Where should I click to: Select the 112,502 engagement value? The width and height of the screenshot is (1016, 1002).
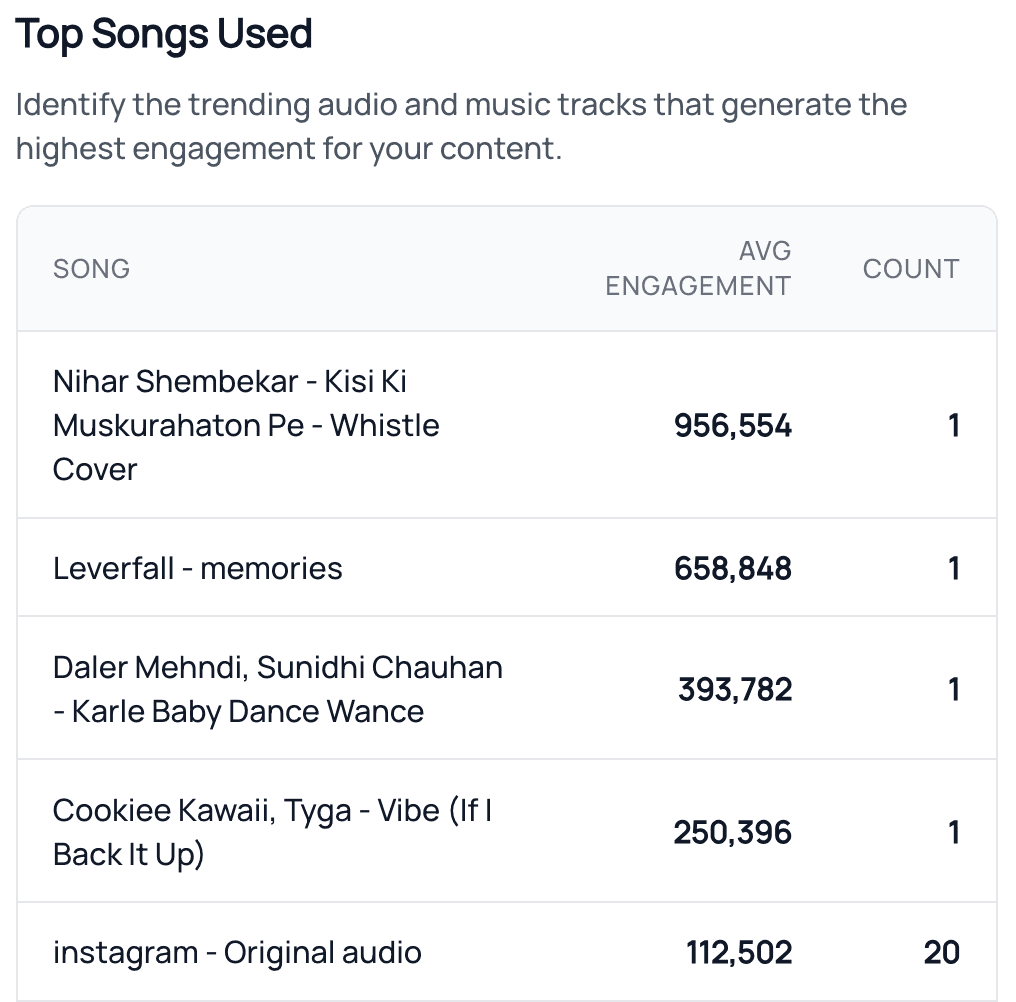coord(738,952)
